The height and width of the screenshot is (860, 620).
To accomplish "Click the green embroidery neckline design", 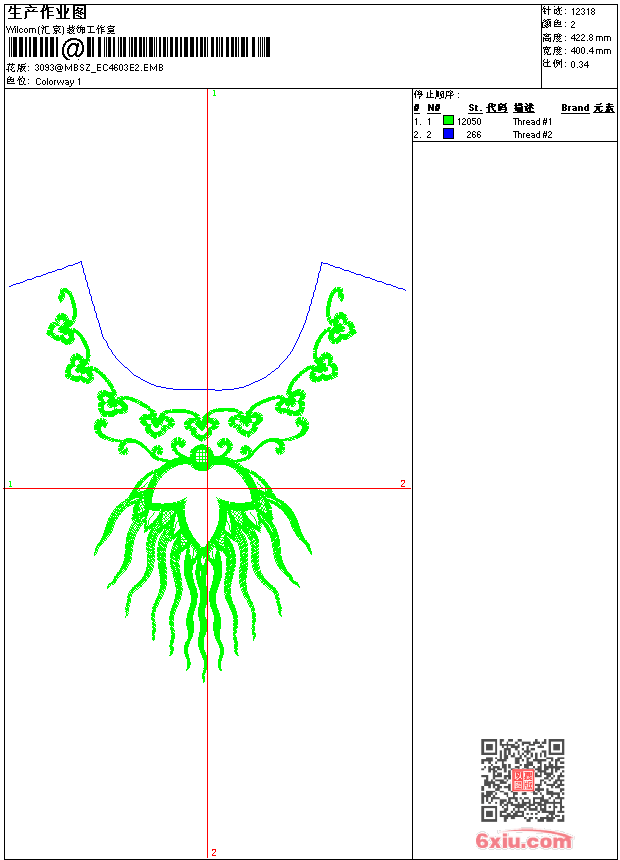I will point(202,483).
